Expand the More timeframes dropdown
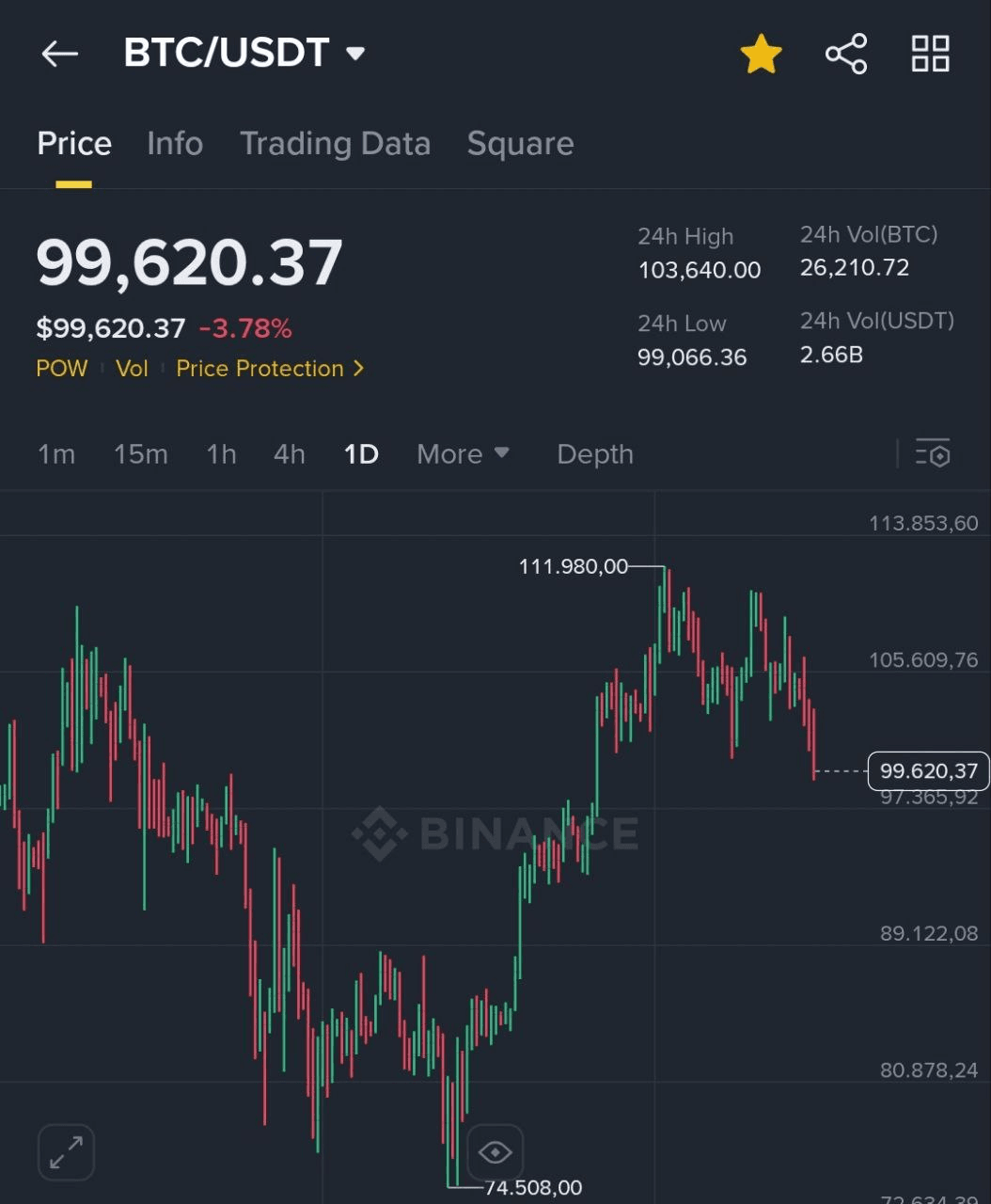Image resolution: width=991 pixels, height=1204 pixels. click(463, 454)
